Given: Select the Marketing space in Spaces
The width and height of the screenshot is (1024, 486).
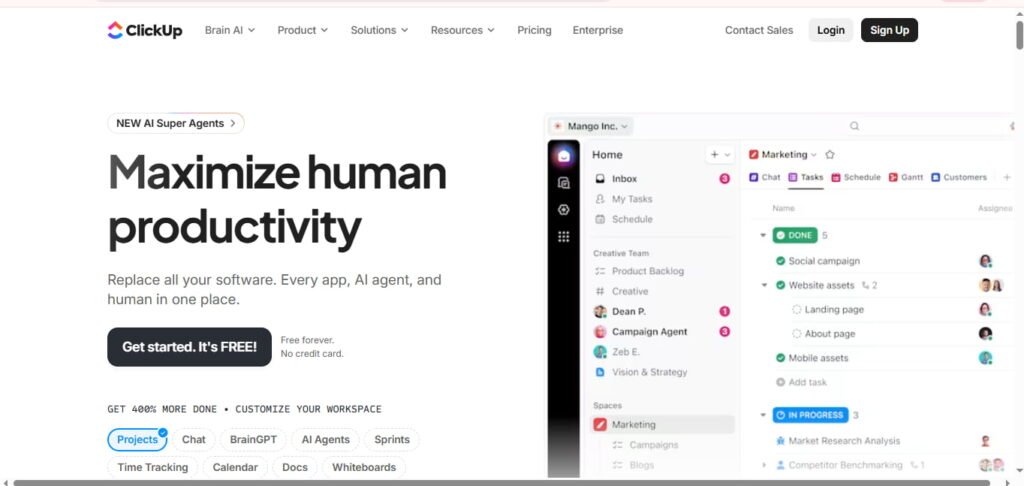Looking at the screenshot, I should pos(662,425).
